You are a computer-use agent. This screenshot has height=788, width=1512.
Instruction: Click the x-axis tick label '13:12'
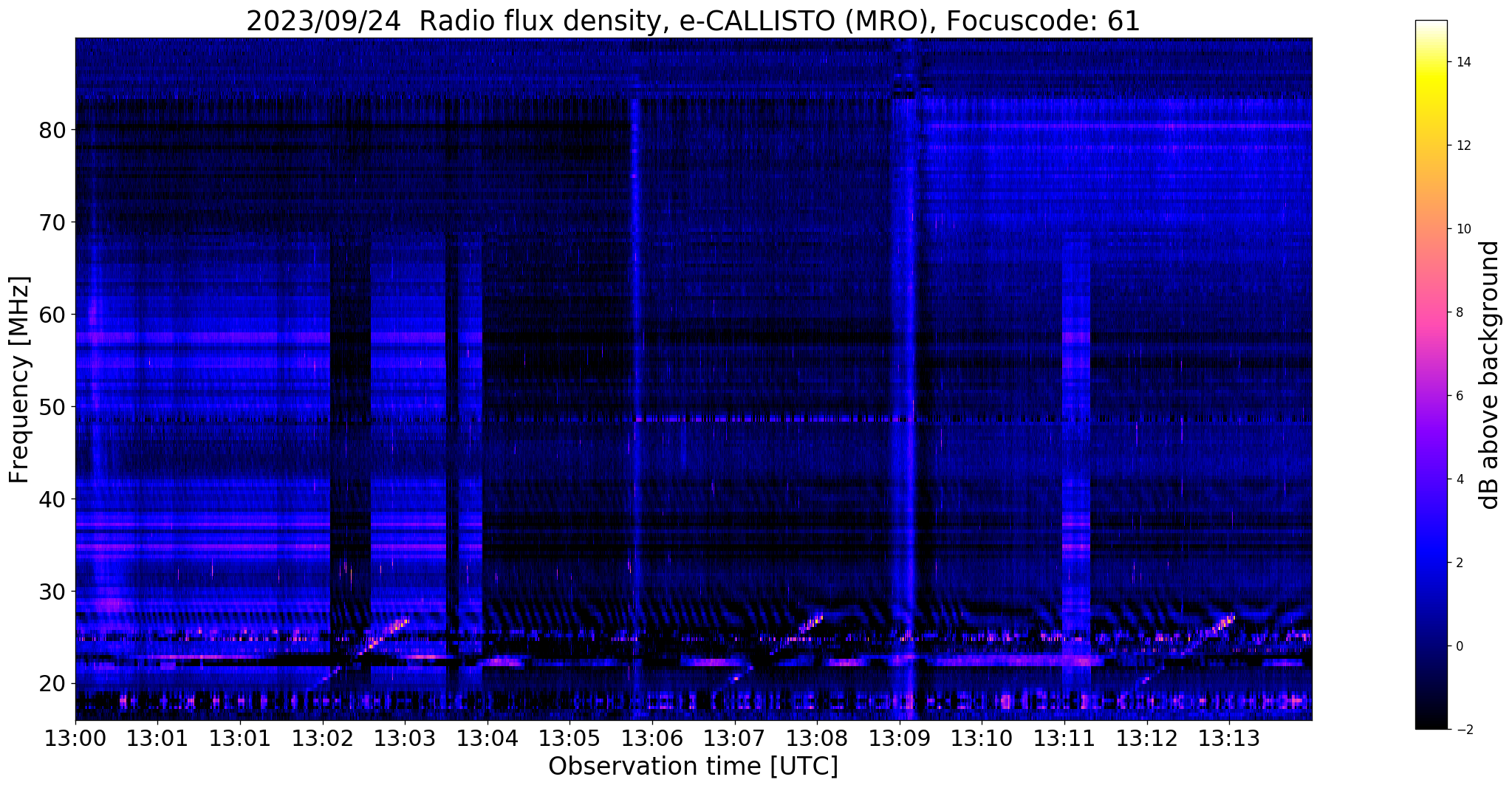pyautogui.click(x=1147, y=738)
